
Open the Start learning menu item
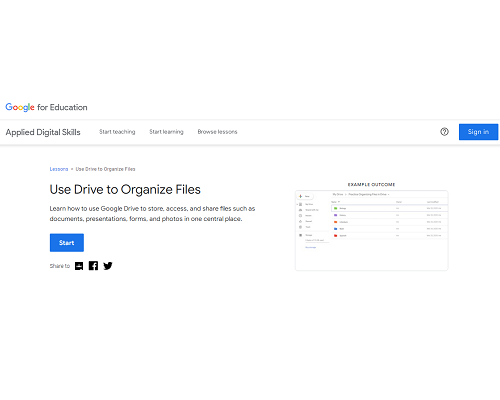(166, 132)
